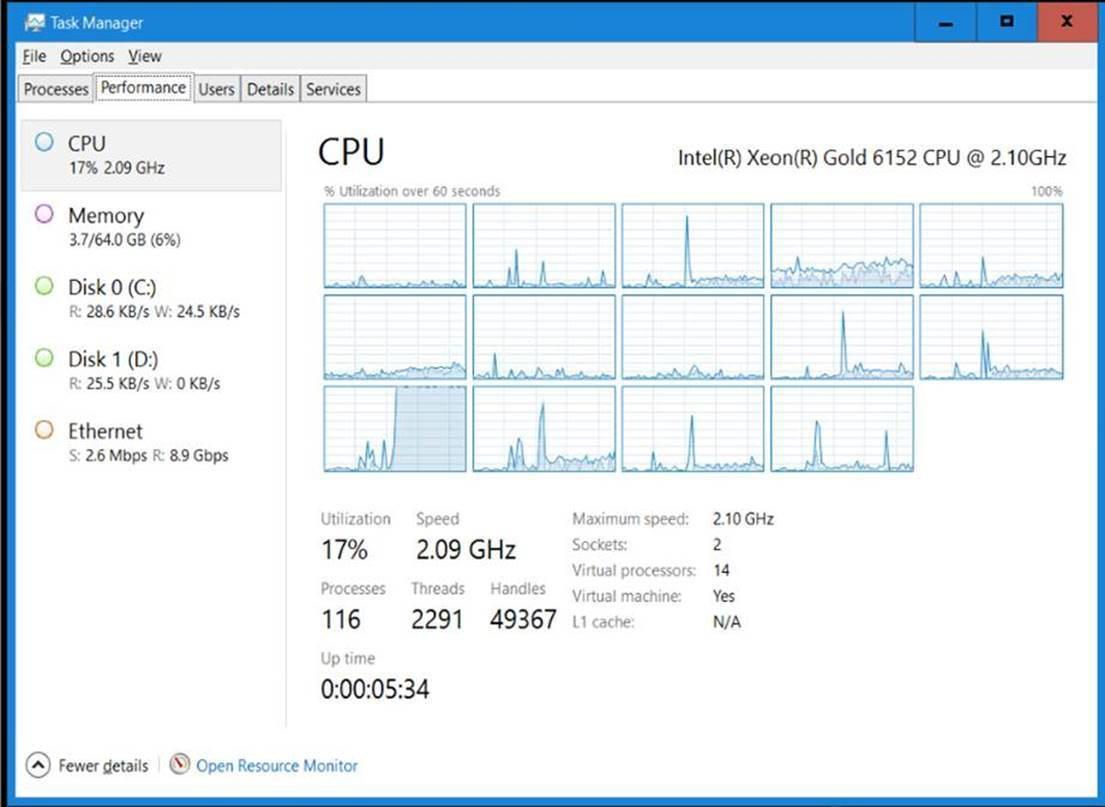Click the Resource Monitor gauge icon
This screenshot has height=807, width=1105.
click(181, 765)
